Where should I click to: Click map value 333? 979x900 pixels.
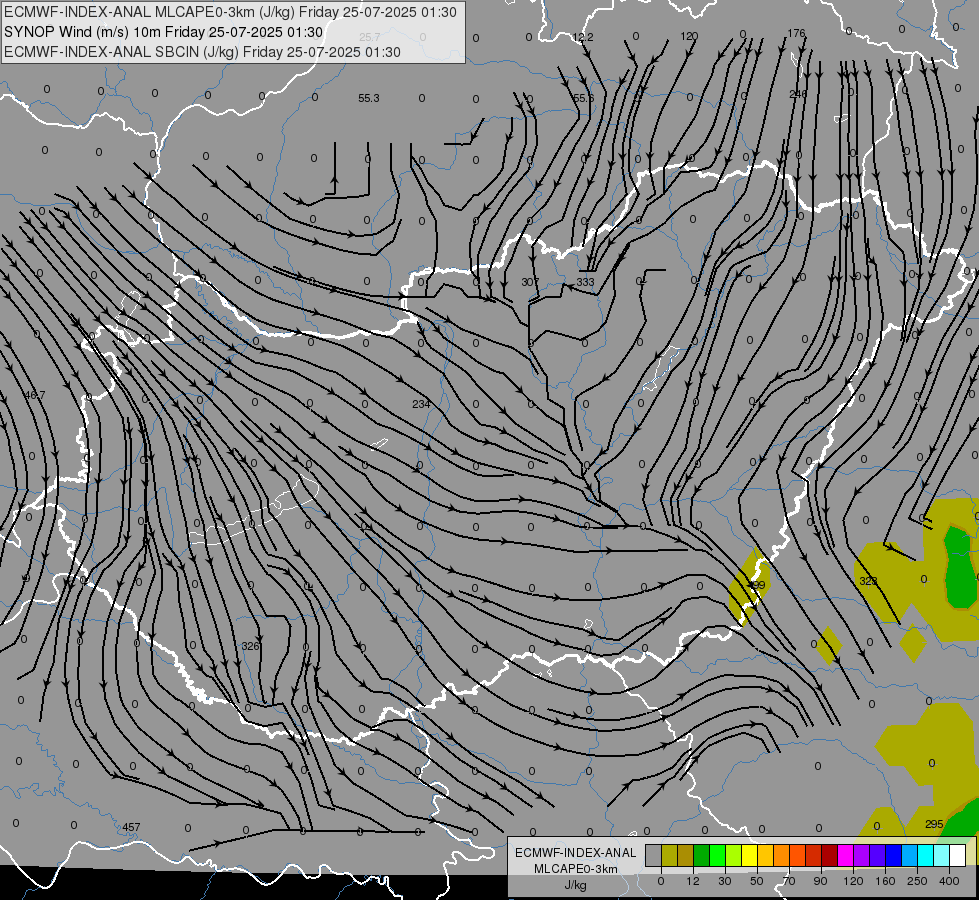(586, 282)
